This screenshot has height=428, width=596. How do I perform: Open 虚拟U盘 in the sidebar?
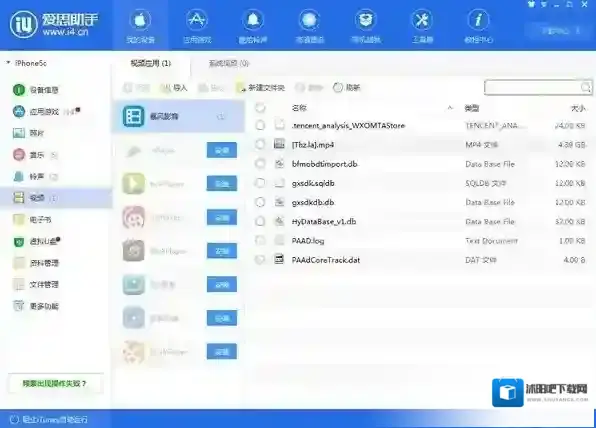[x=37, y=241]
